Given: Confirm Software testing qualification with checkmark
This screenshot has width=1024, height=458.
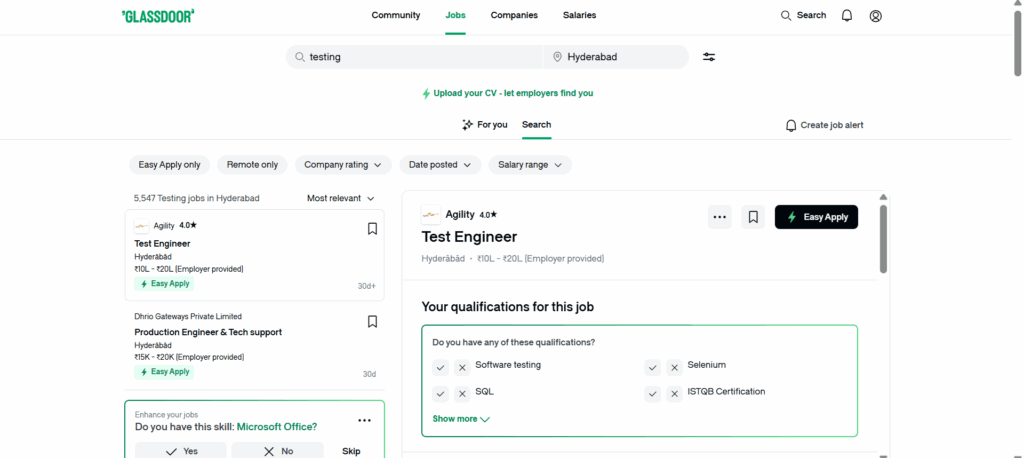Looking at the screenshot, I should tap(441, 367).
